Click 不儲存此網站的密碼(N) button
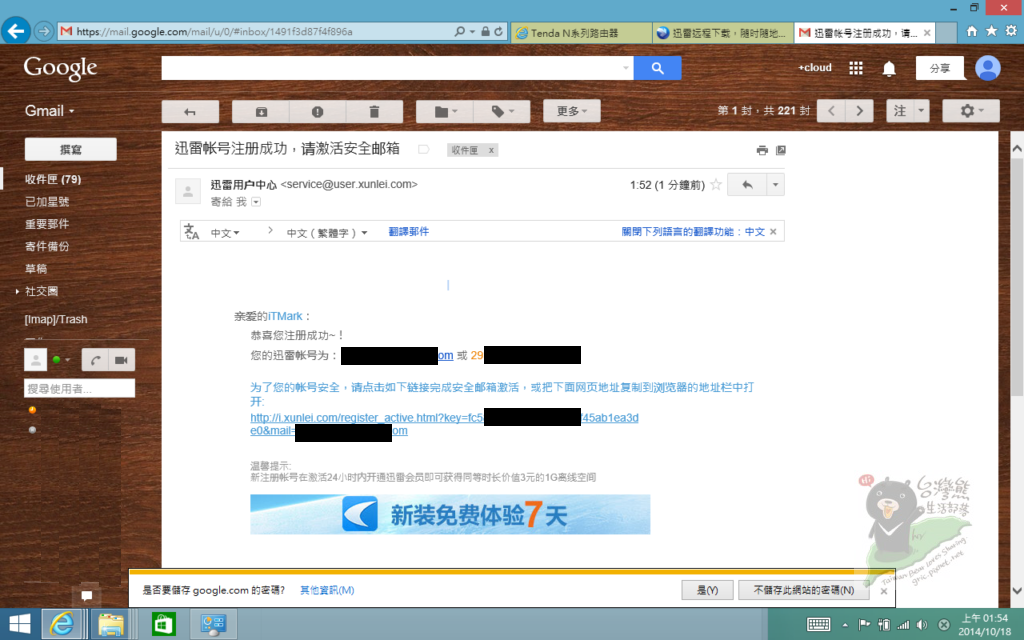This screenshot has height=640, width=1024. 804,590
